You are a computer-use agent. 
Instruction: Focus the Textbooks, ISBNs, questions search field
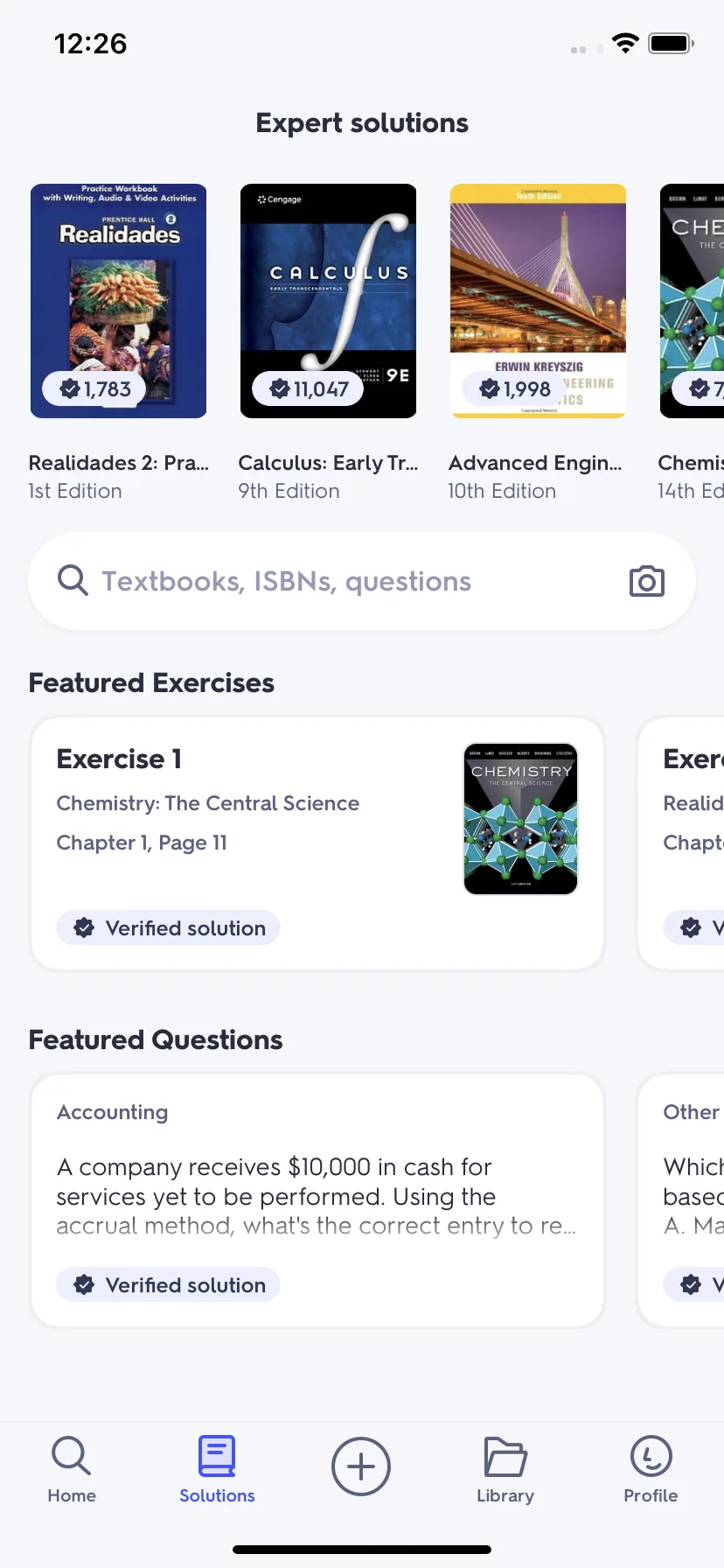click(362, 581)
